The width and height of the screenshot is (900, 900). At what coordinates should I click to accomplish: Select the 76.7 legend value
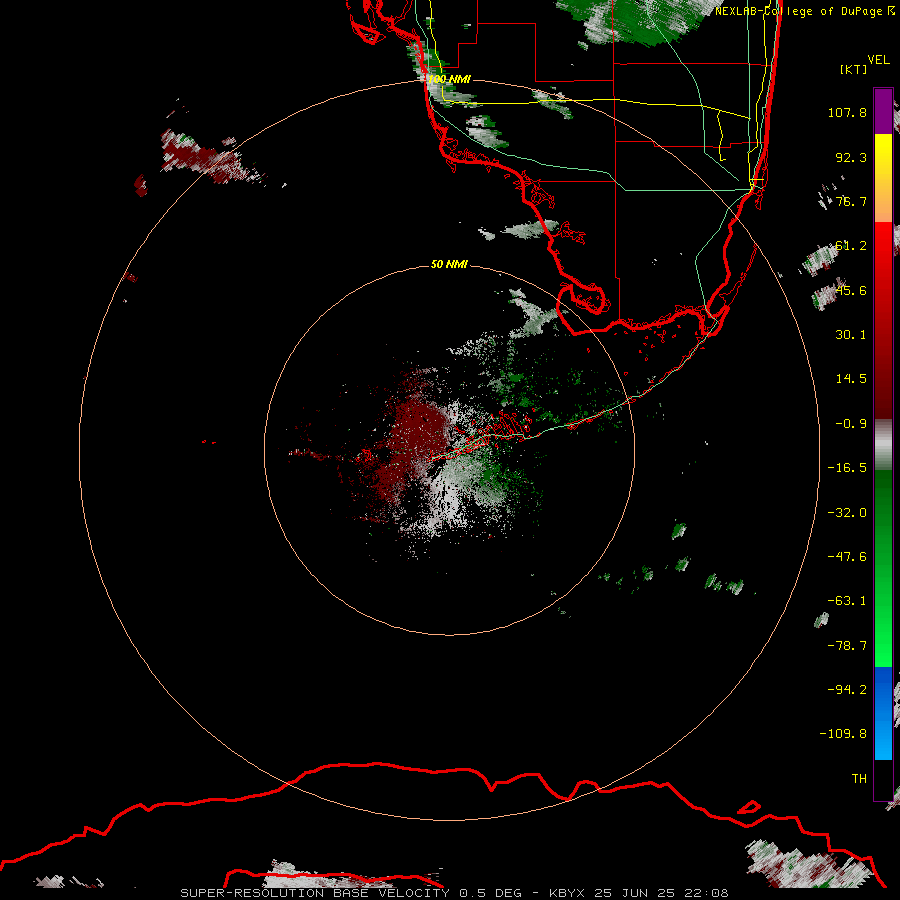tap(851, 201)
